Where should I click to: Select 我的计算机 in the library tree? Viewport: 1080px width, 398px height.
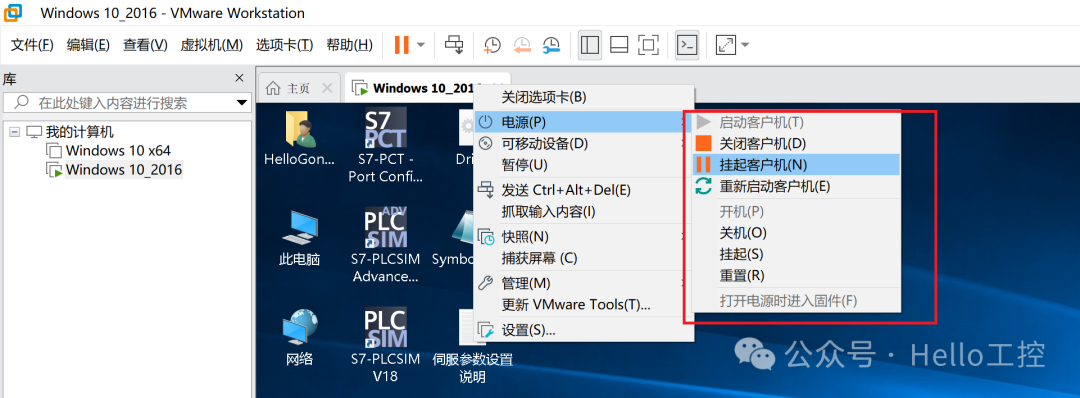pyautogui.click(x=80, y=132)
